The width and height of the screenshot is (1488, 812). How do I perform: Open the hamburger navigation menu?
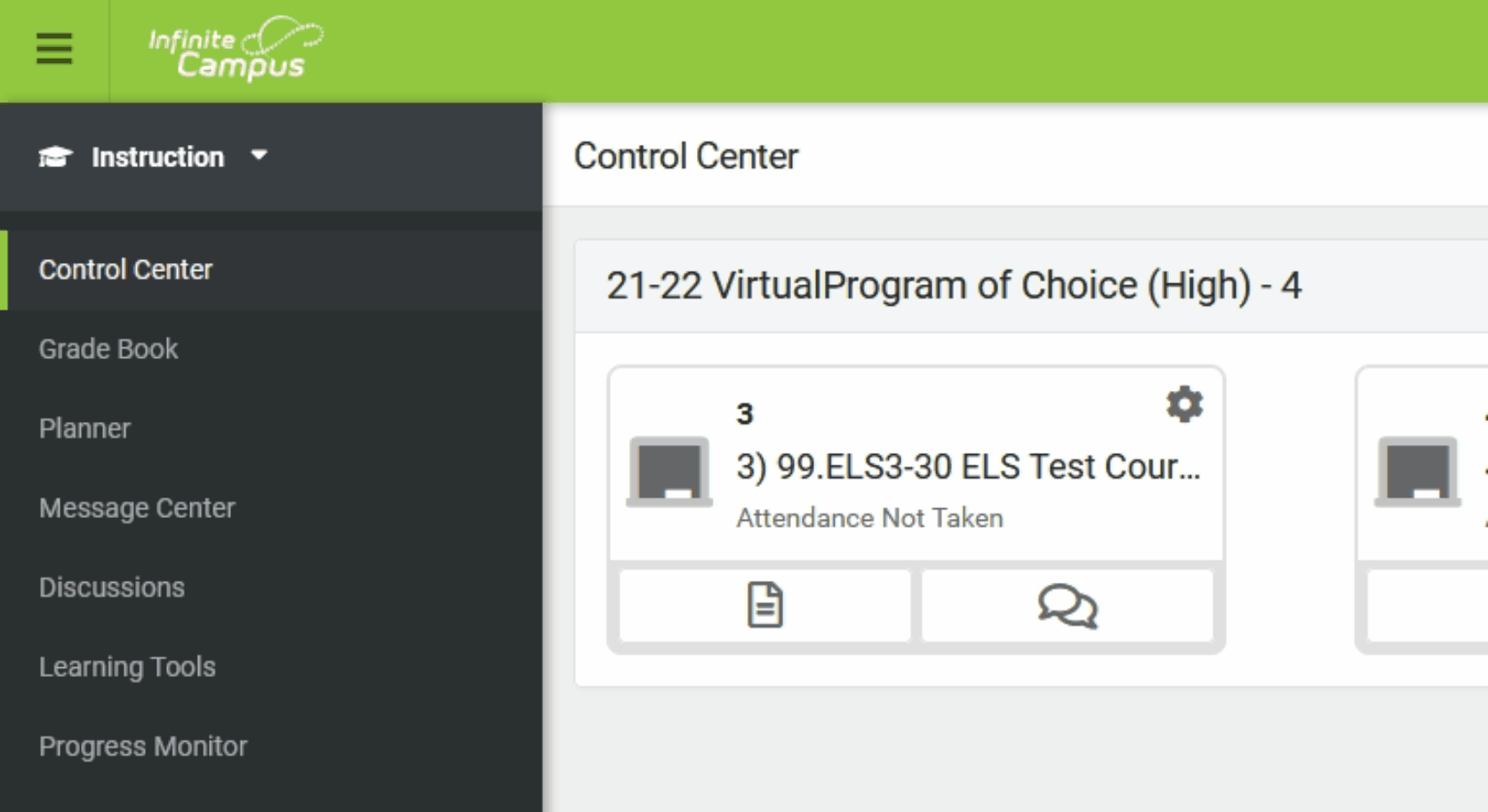point(54,49)
